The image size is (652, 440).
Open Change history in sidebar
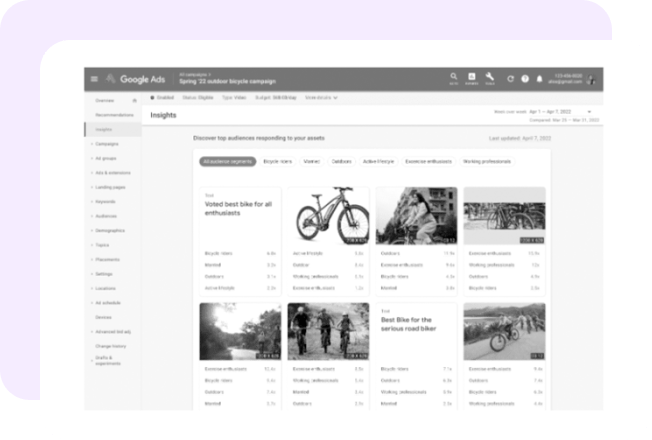(110, 346)
